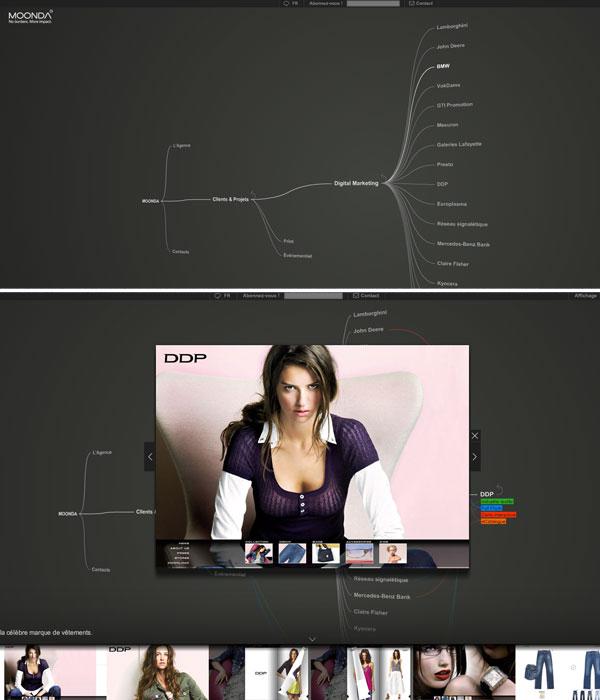Viewport: 600px width, 700px height.
Task: Select Mercedes-Benz Bank in the upper mind map
Action: point(463,244)
